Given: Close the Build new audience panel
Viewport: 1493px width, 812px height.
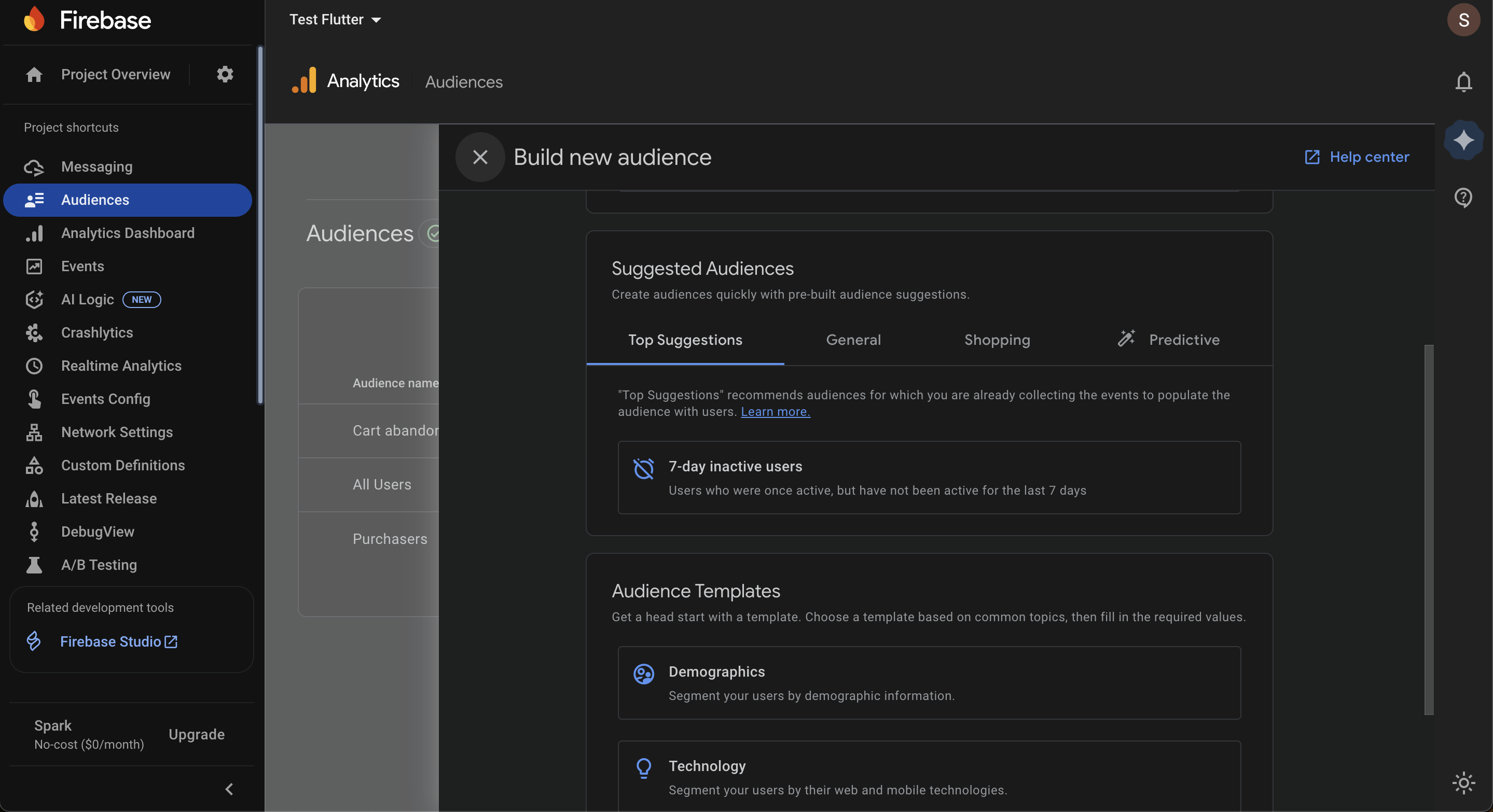Looking at the screenshot, I should click(x=480, y=157).
